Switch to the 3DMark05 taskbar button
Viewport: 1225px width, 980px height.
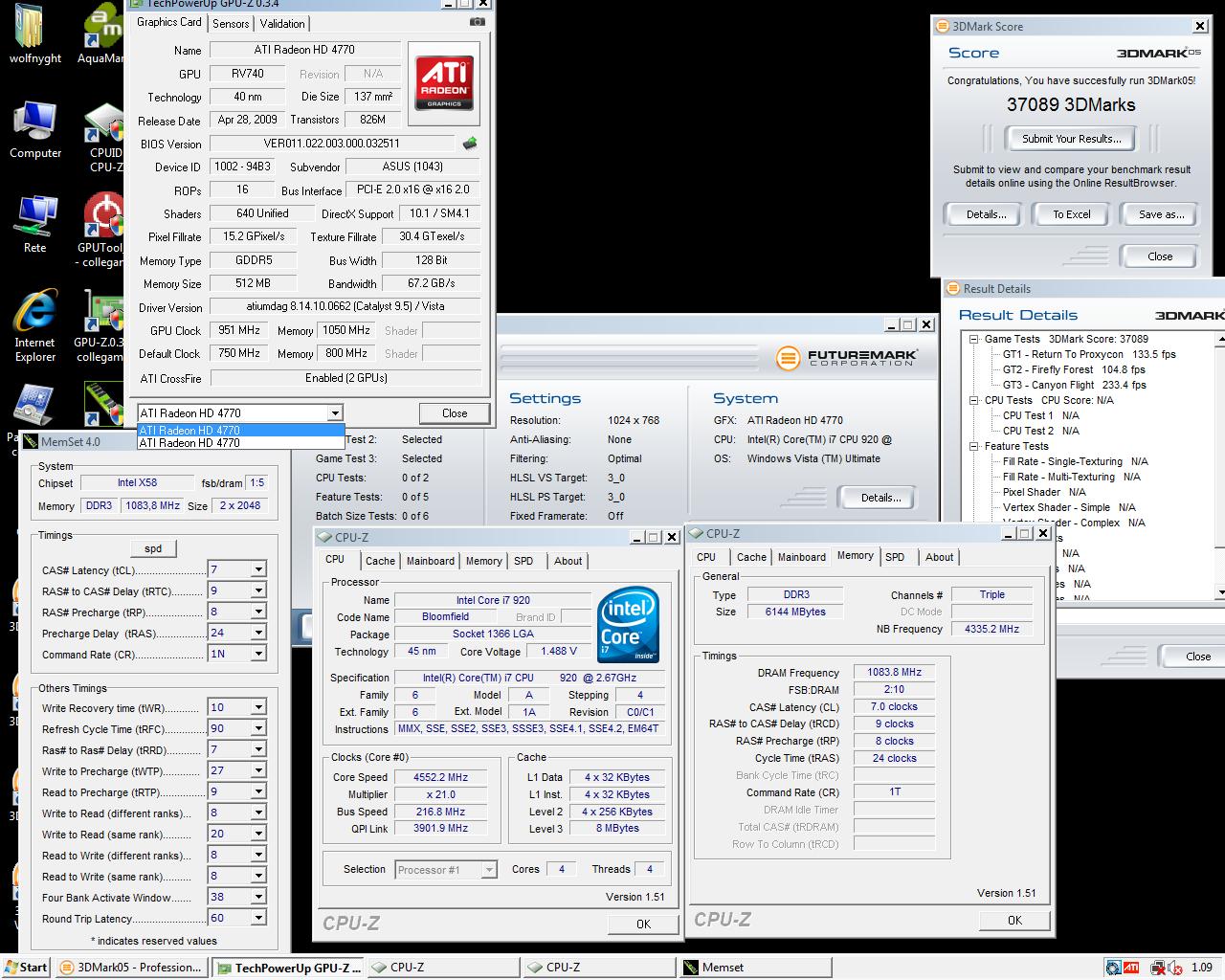click(131, 968)
